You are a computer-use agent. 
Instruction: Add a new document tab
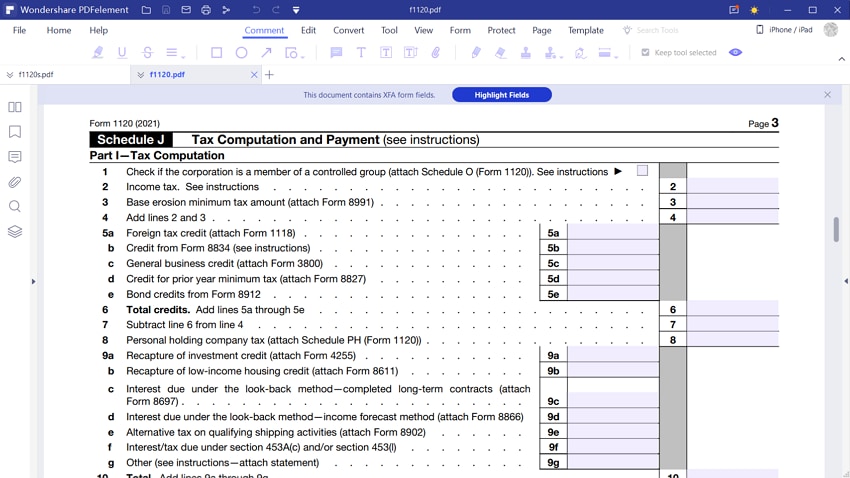click(269, 75)
